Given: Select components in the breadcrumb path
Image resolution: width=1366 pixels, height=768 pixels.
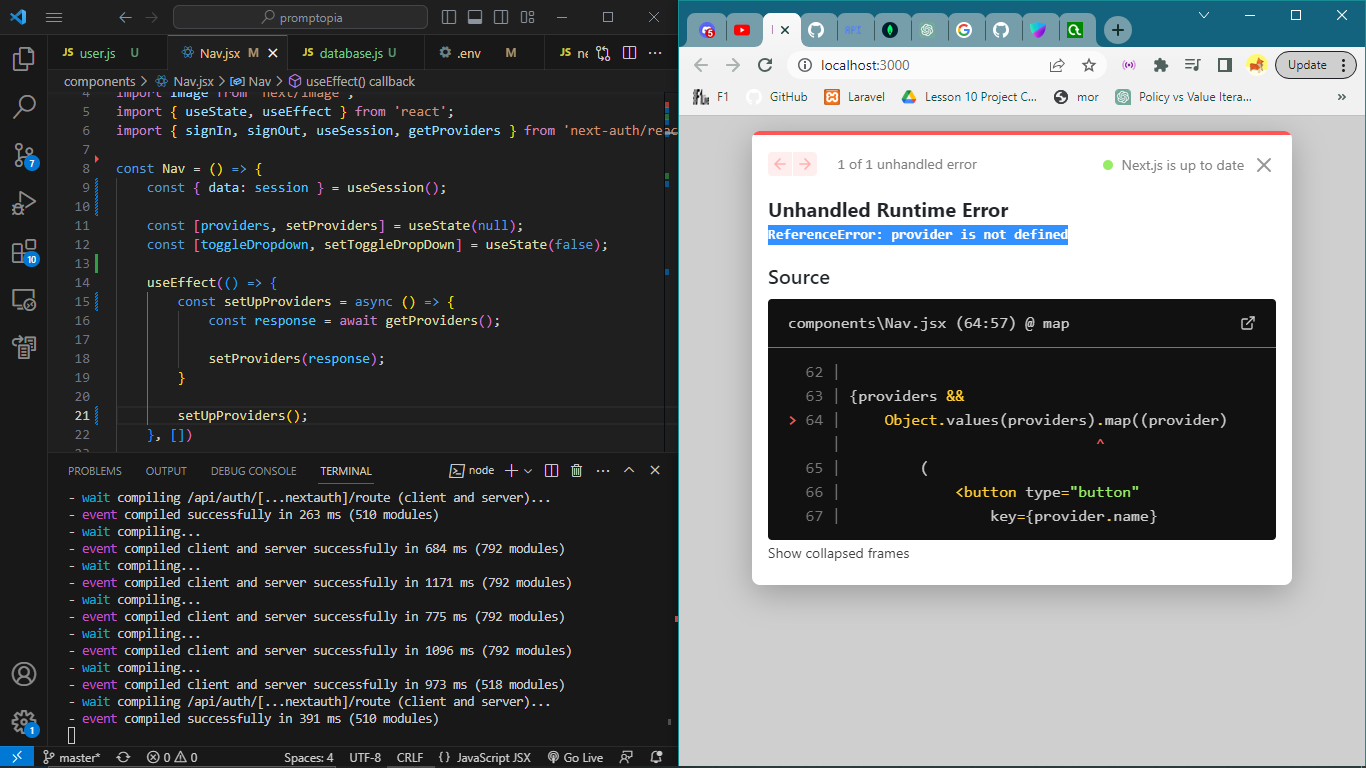Looking at the screenshot, I should coord(100,81).
